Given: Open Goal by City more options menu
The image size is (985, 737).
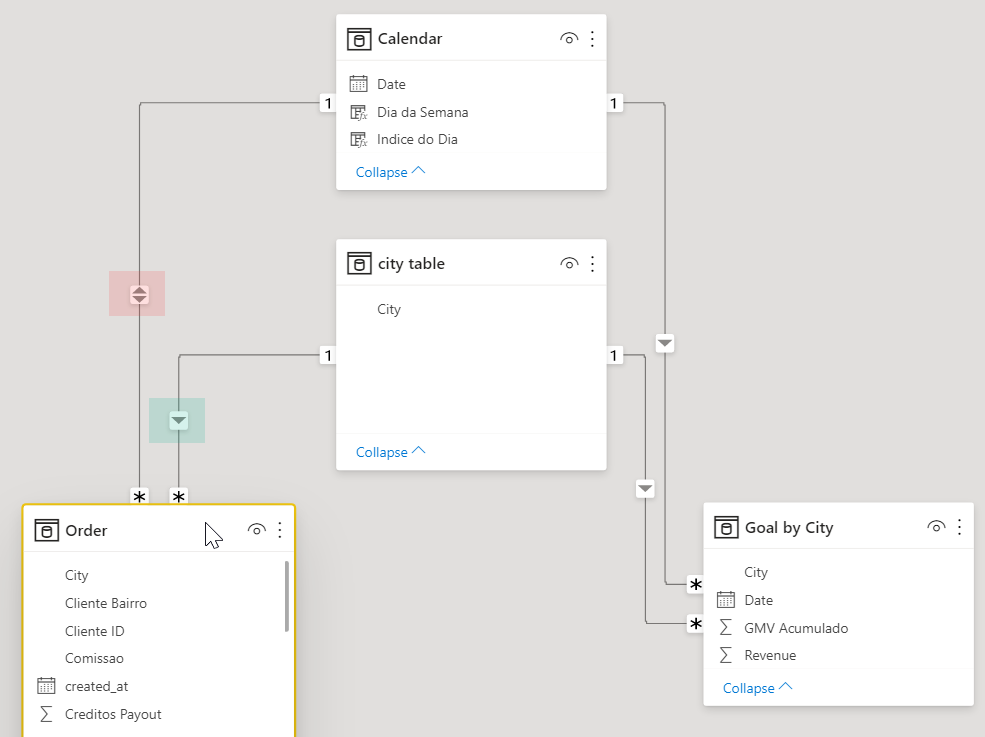Looking at the screenshot, I should tap(959, 527).
